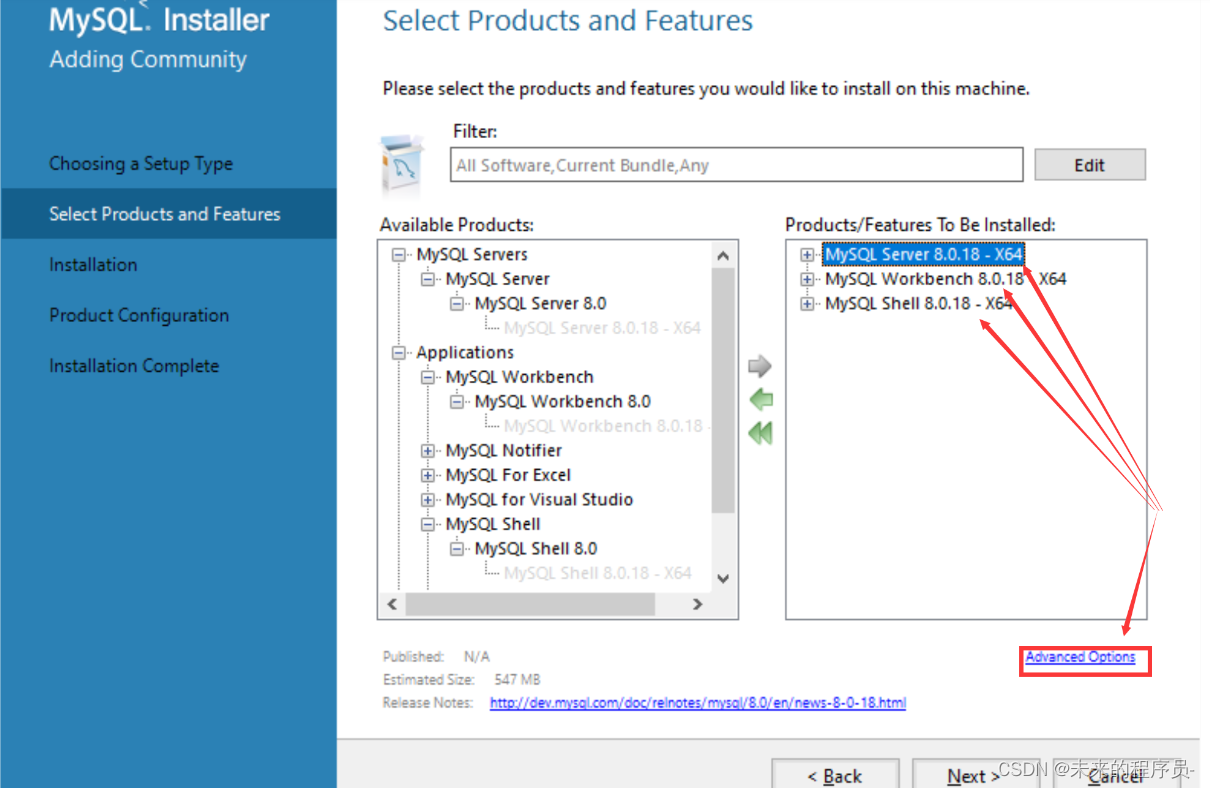Collapse the Applications tree node

point(400,353)
